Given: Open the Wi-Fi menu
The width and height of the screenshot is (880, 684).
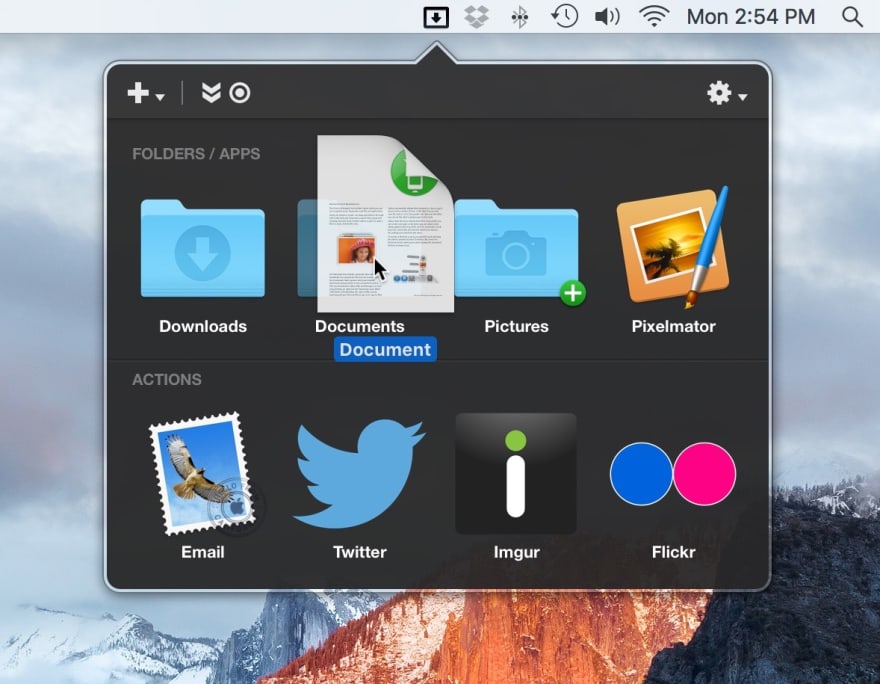Looking at the screenshot, I should point(654,16).
